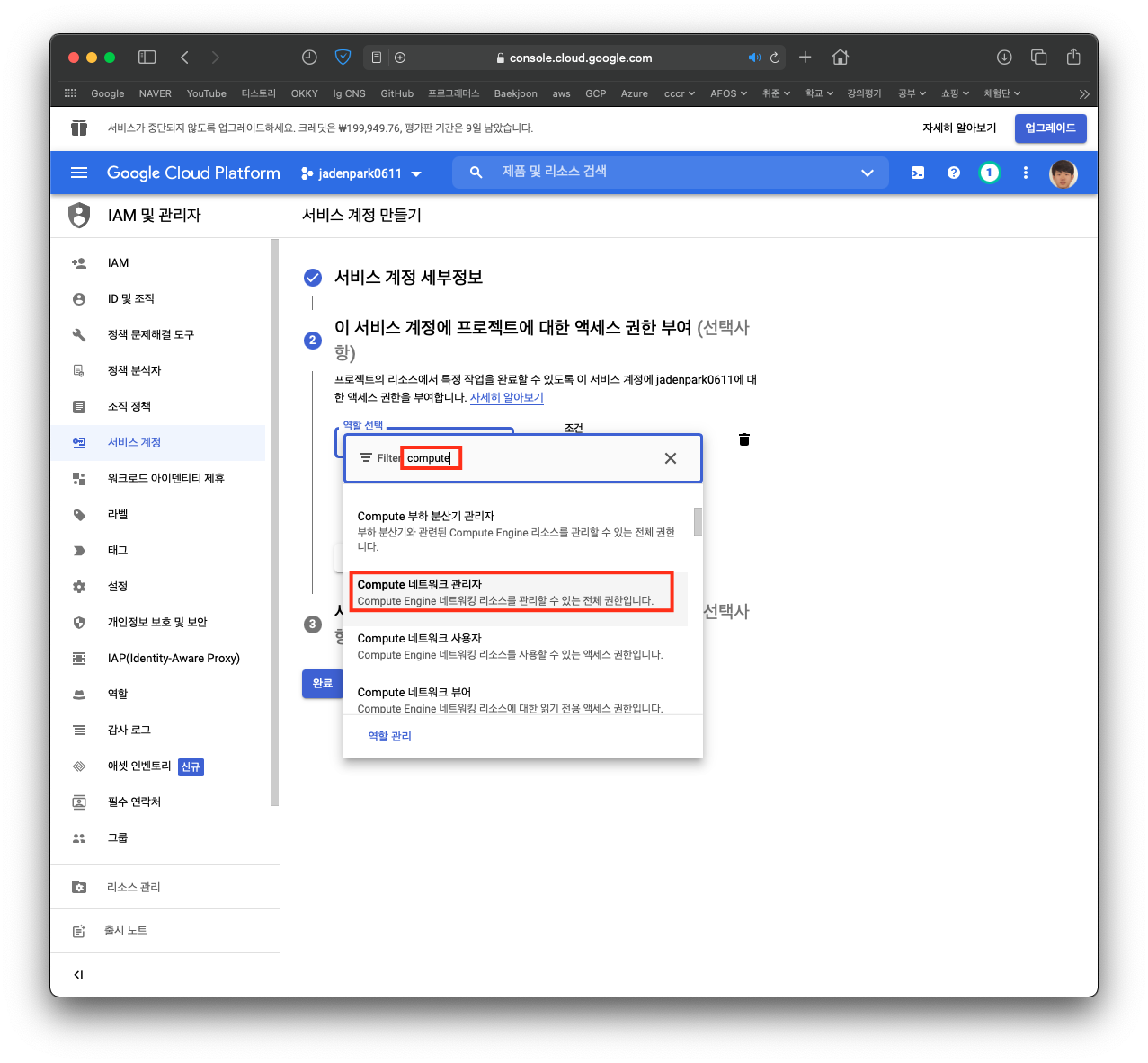Click the Safari address bar
Viewport: 1148px width, 1063px height.
(x=575, y=58)
